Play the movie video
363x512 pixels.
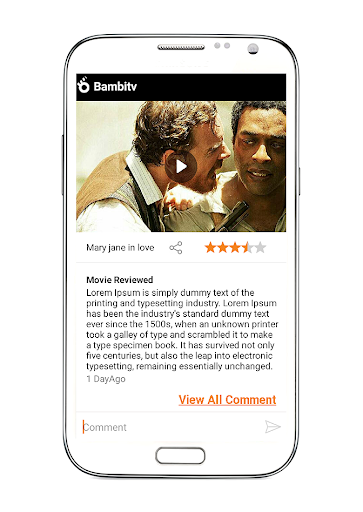pos(181,166)
